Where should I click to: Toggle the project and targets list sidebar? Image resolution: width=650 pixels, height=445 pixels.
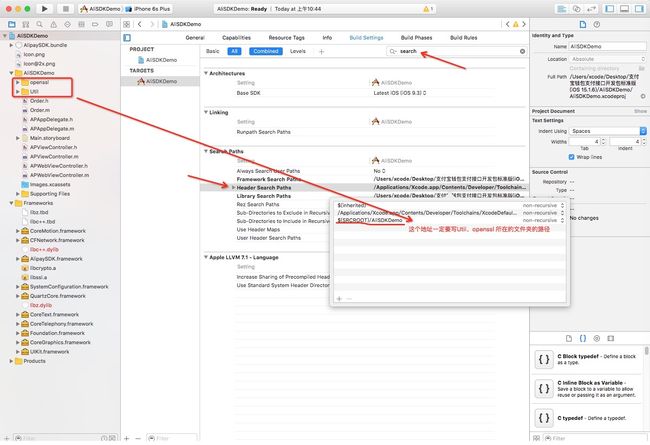[x=127, y=38]
